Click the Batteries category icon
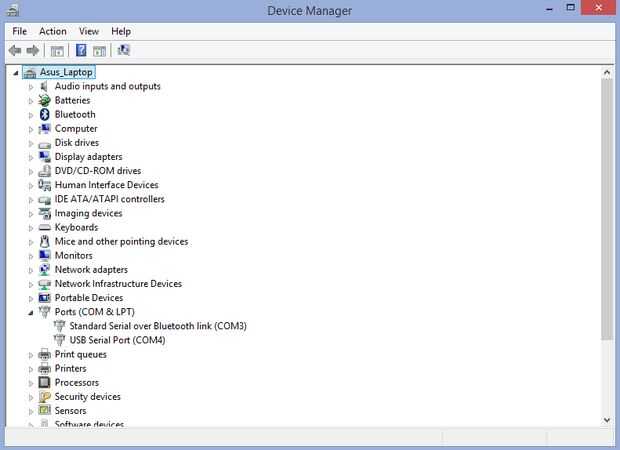 [44, 100]
